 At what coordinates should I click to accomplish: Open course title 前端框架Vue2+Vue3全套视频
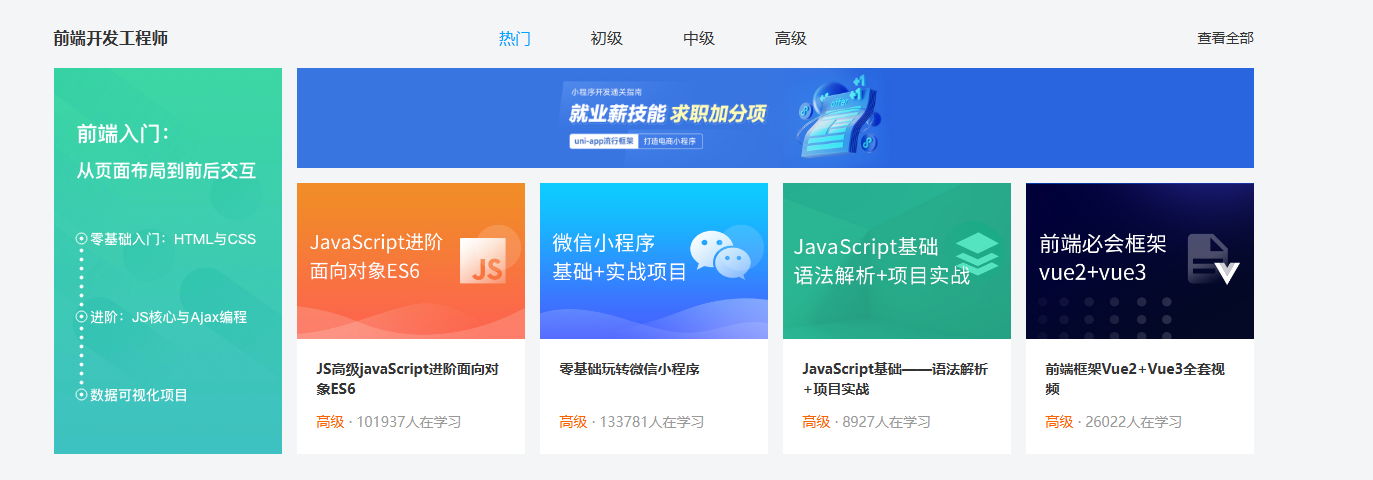coord(1135,379)
